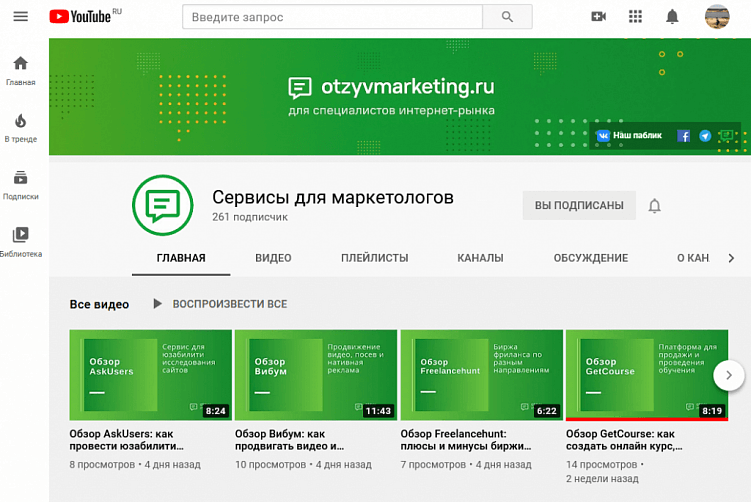Image resolution: width=751 pixels, height=502 pixels.
Task: Expand more tabs with right chevron
Action: pyautogui.click(x=731, y=258)
